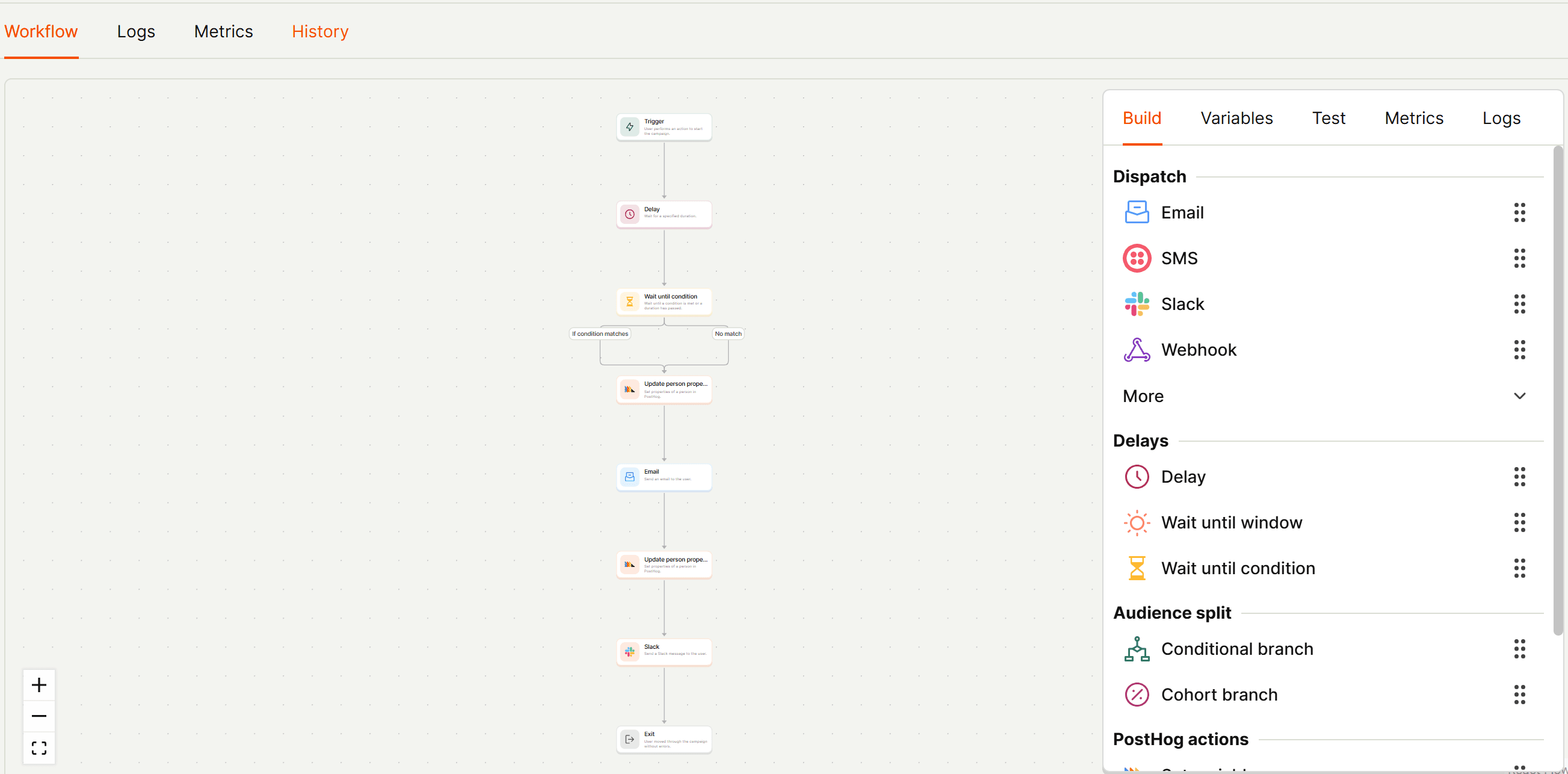The image size is (1568, 774).
Task: Zoom in on the workflow canvas
Action: click(x=39, y=685)
